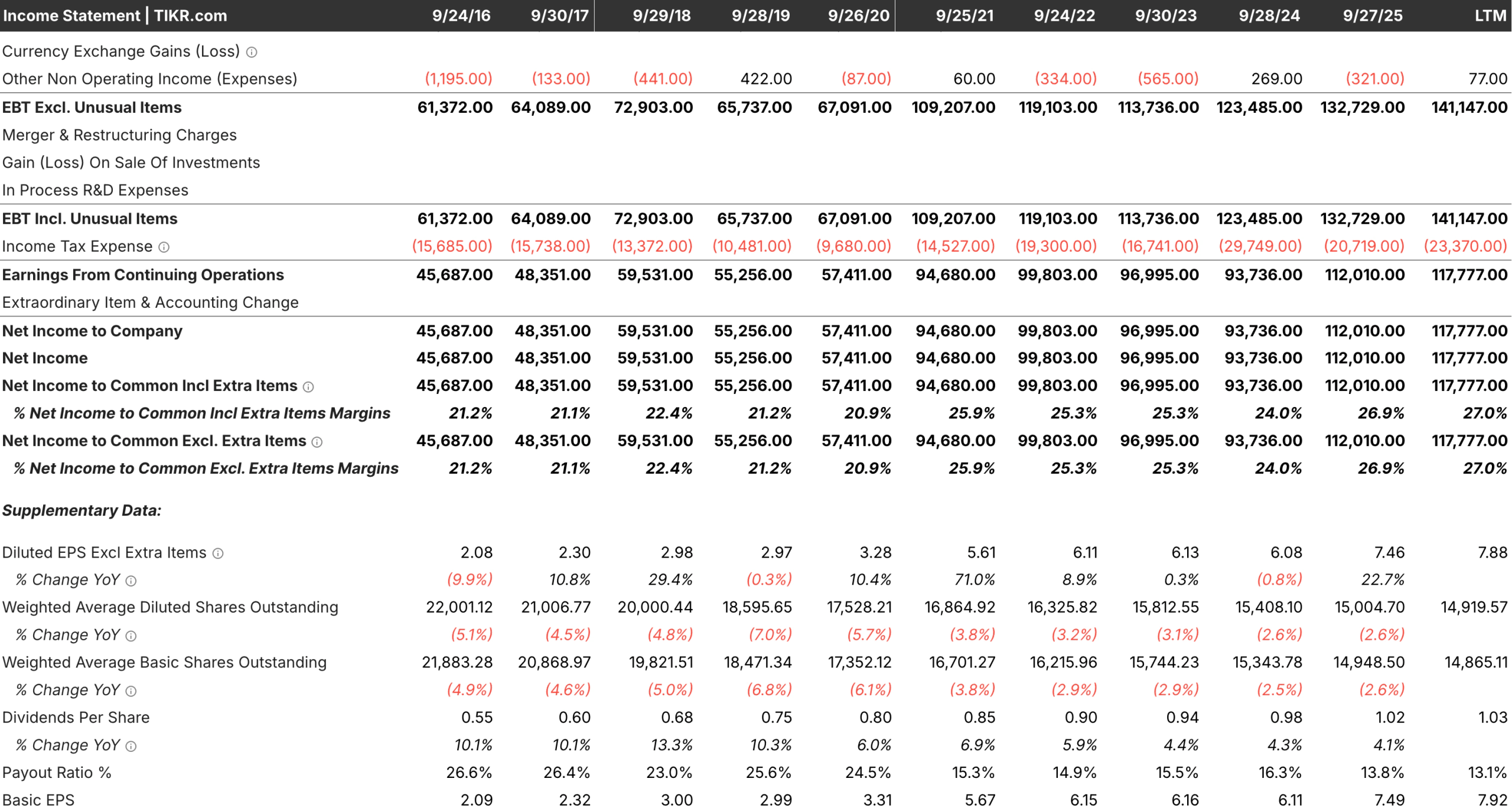
Task: Click info icon on Basic Shares % Change YoY row
Action: click(131, 690)
